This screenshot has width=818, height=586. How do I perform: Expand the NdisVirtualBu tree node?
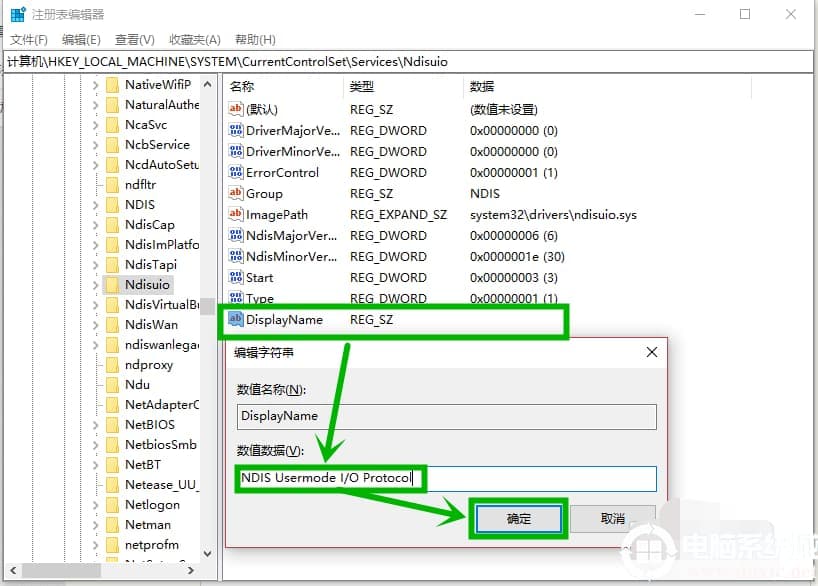[x=95, y=305]
